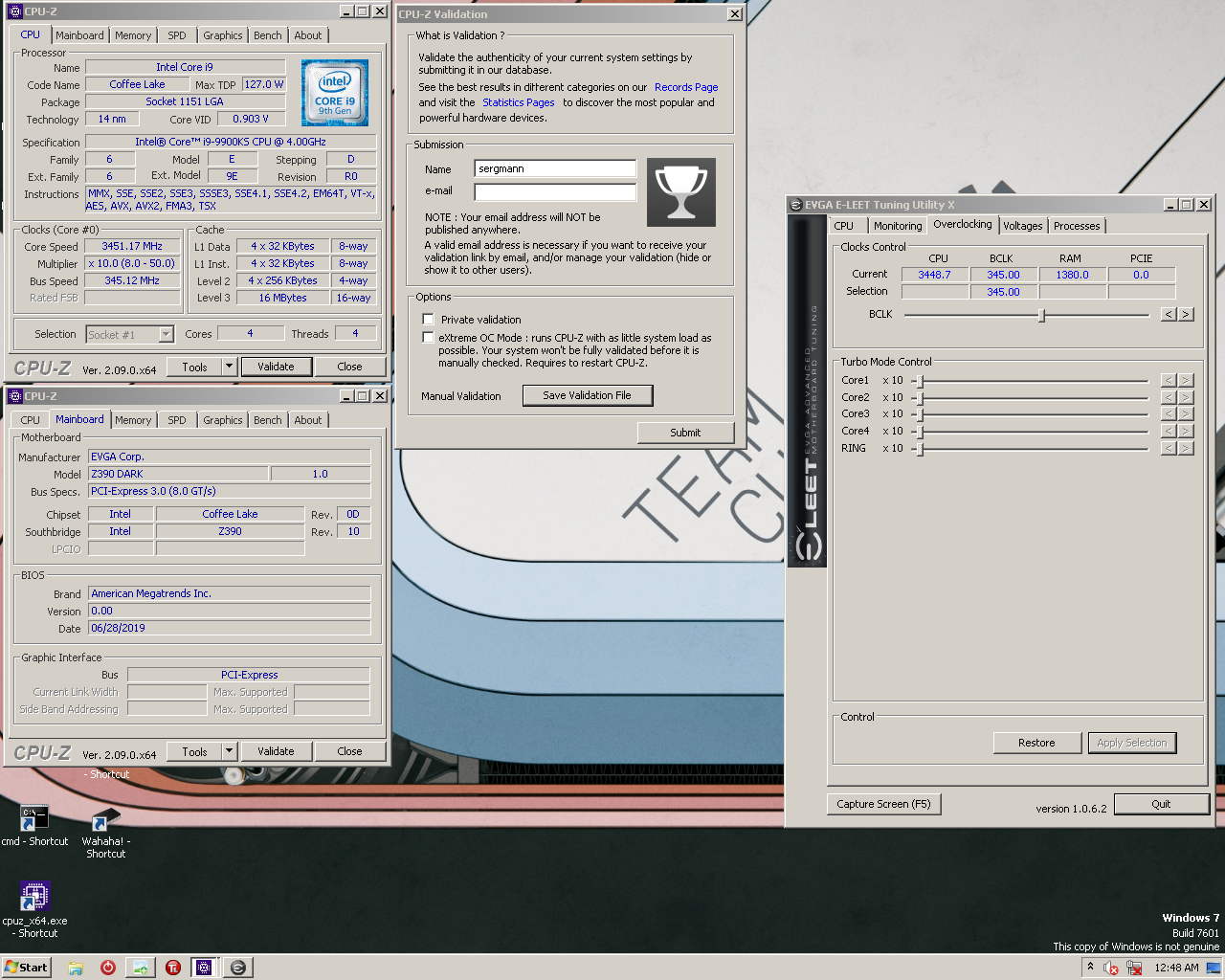Decrease BCLK with left arrow button

click(1169, 314)
